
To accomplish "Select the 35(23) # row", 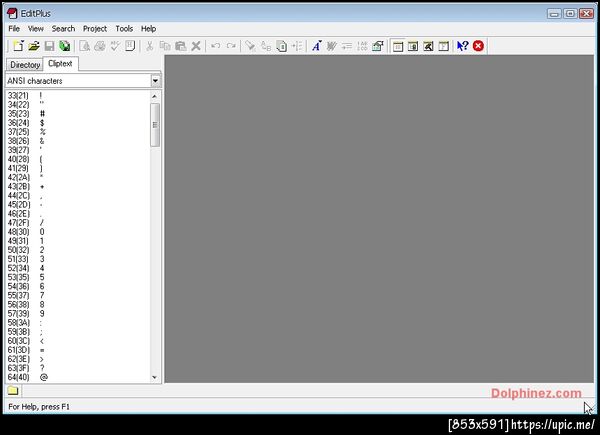I will coord(78,114).
